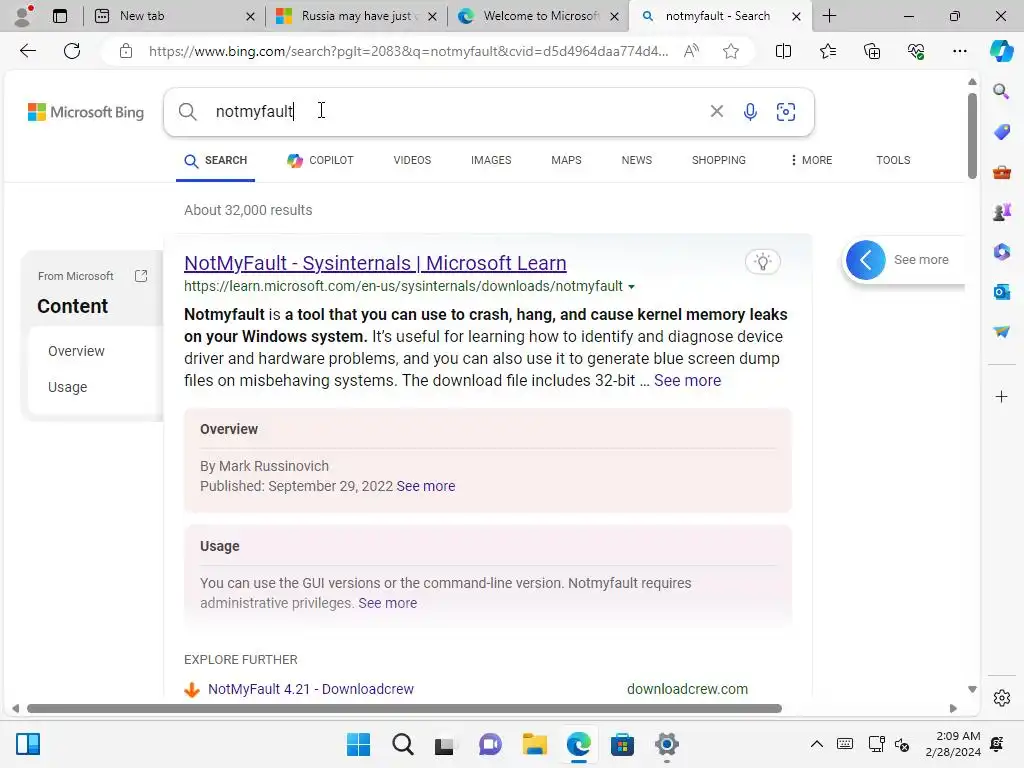Search using an image visual search
Screen dimensions: 1024x768
(x=786, y=112)
